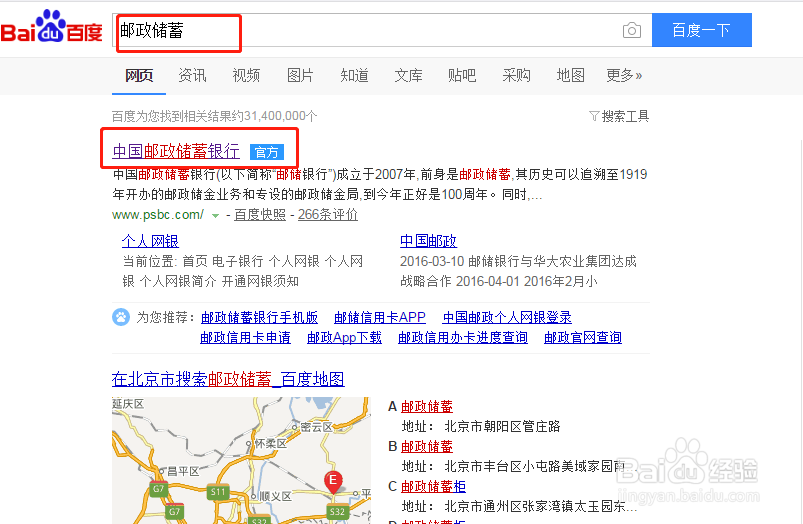
Task: Open 中国邮政储蓄银行 official result link
Action: [176, 151]
